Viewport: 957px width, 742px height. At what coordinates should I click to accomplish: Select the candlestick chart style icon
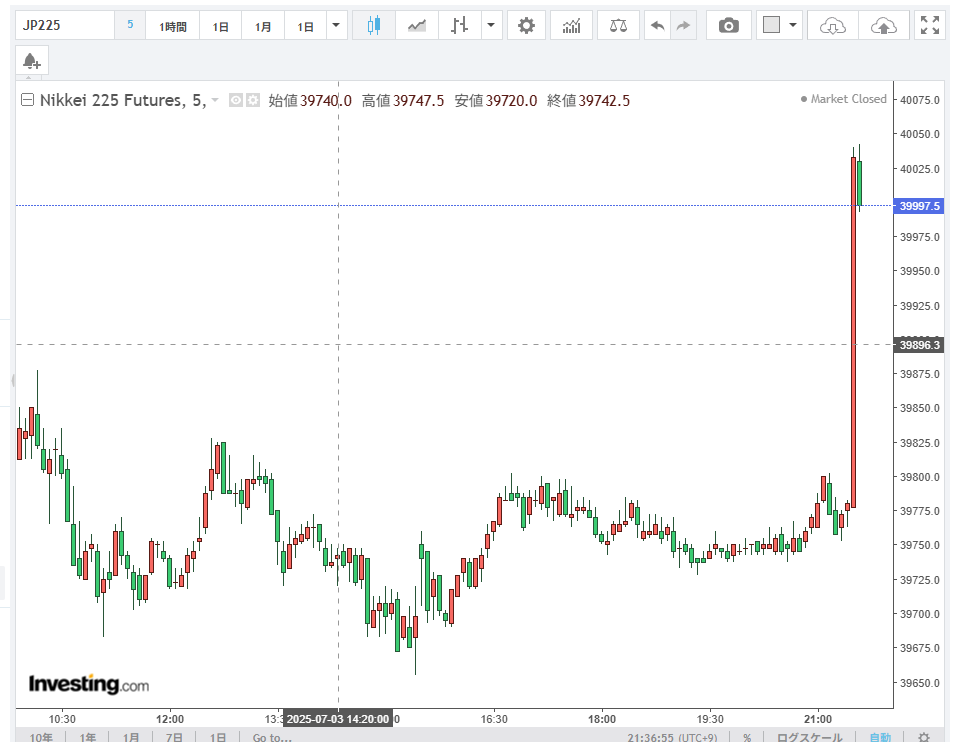[374, 26]
